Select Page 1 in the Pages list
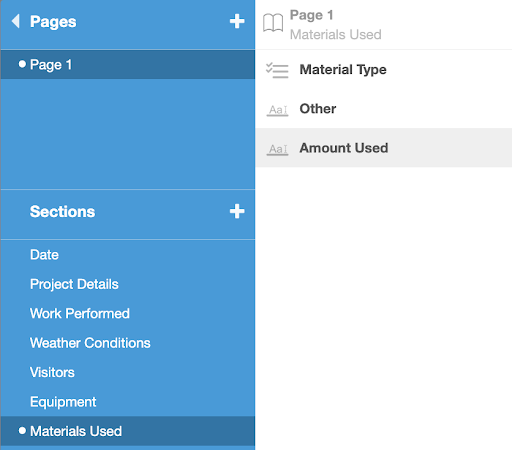The image size is (512, 450). (128, 65)
